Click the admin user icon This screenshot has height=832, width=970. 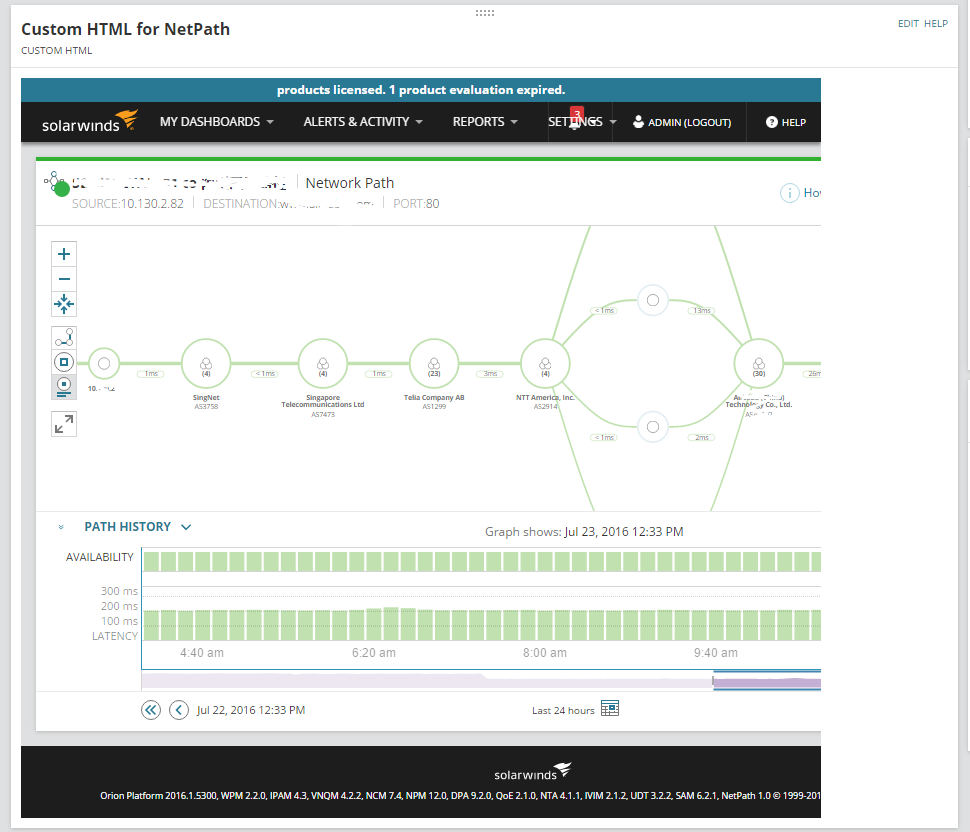pyautogui.click(x=638, y=122)
